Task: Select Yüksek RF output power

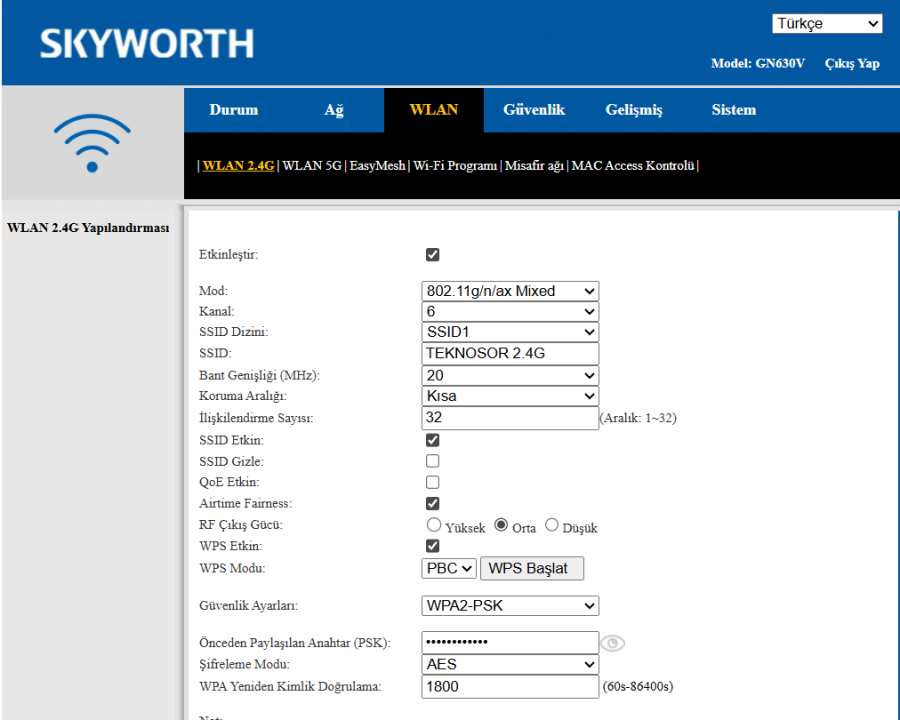Action: click(434, 524)
